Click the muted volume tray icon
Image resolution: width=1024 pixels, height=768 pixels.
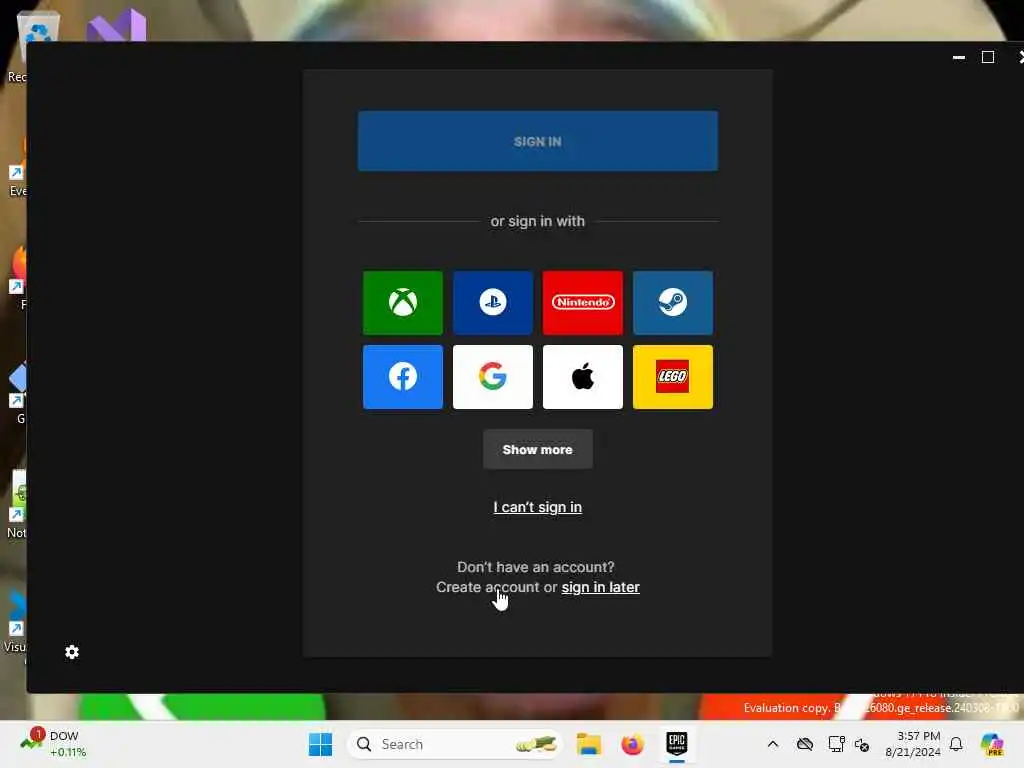tap(862, 744)
